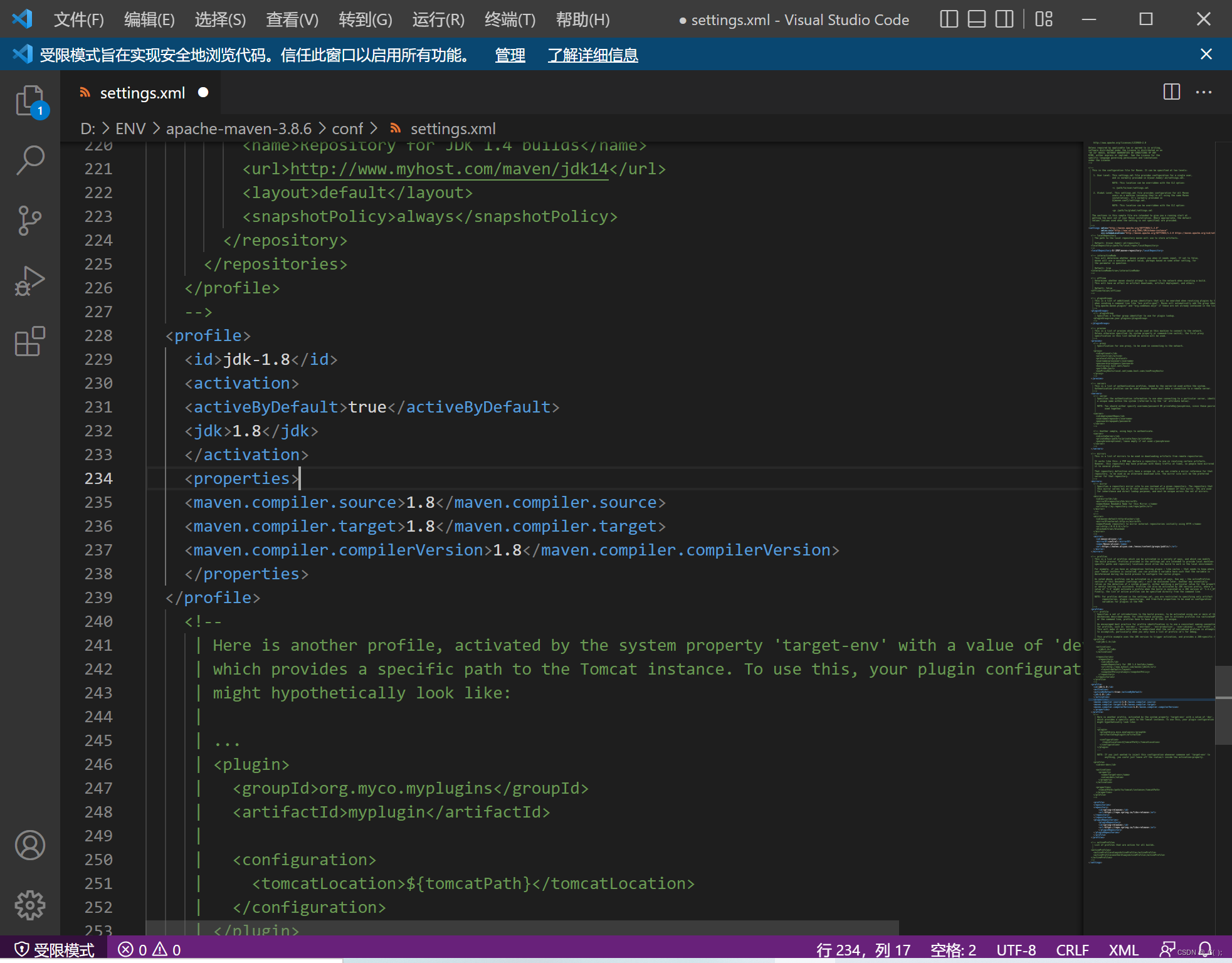
Task: Click the errors and warnings status indicator
Action: point(149,950)
